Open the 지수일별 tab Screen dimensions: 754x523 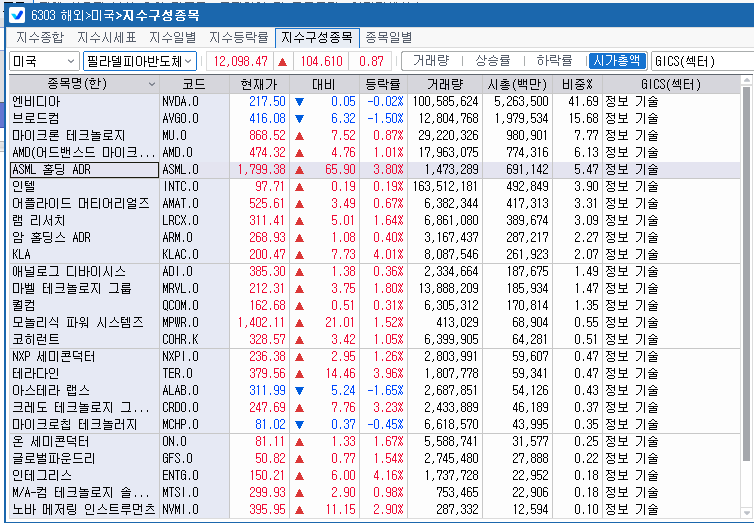[172, 37]
